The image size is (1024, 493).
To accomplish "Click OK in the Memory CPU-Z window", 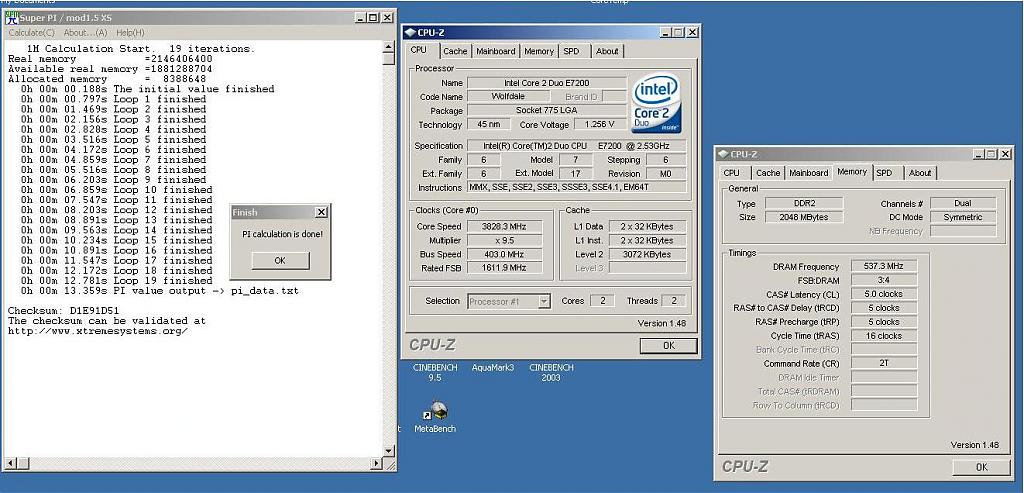I will pyautogui.click(x=981, y=467).
